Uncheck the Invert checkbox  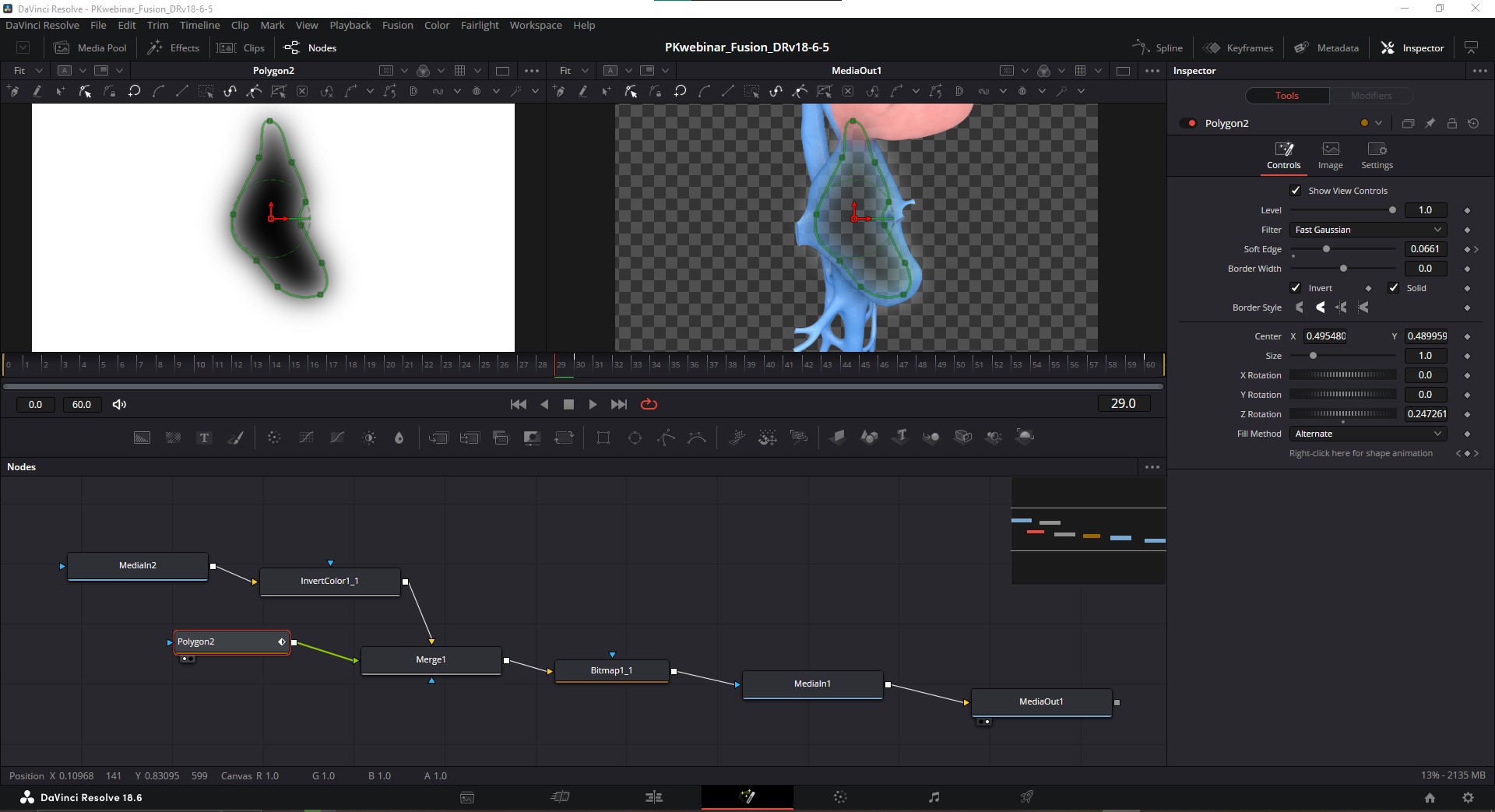(1296, 287)
